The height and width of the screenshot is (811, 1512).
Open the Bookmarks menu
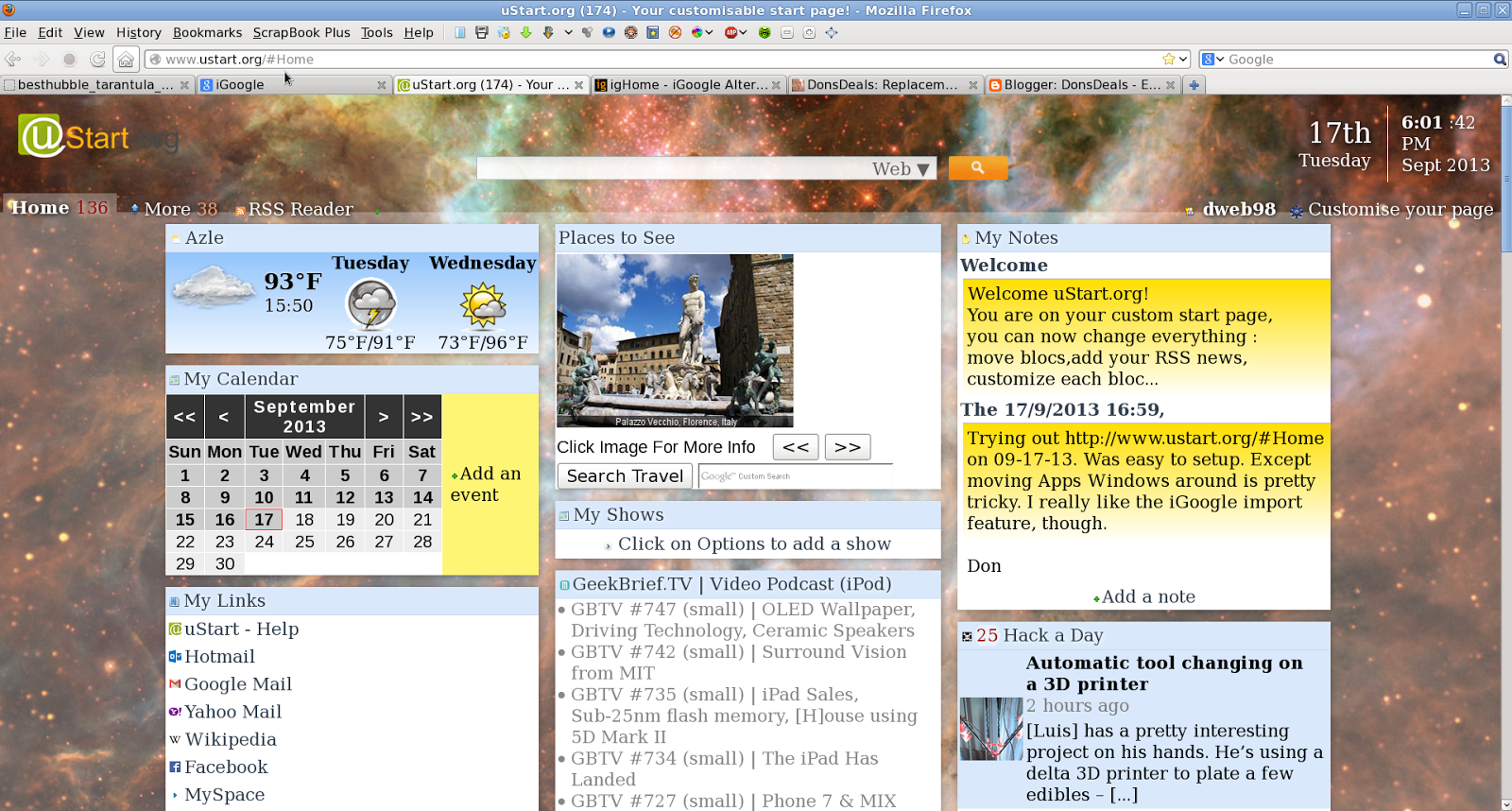tap(207, 32)
